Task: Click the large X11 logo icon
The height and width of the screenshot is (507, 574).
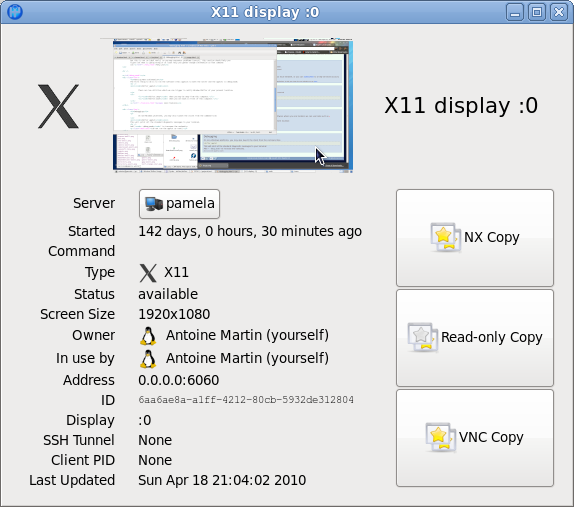Action: [58, 106]
